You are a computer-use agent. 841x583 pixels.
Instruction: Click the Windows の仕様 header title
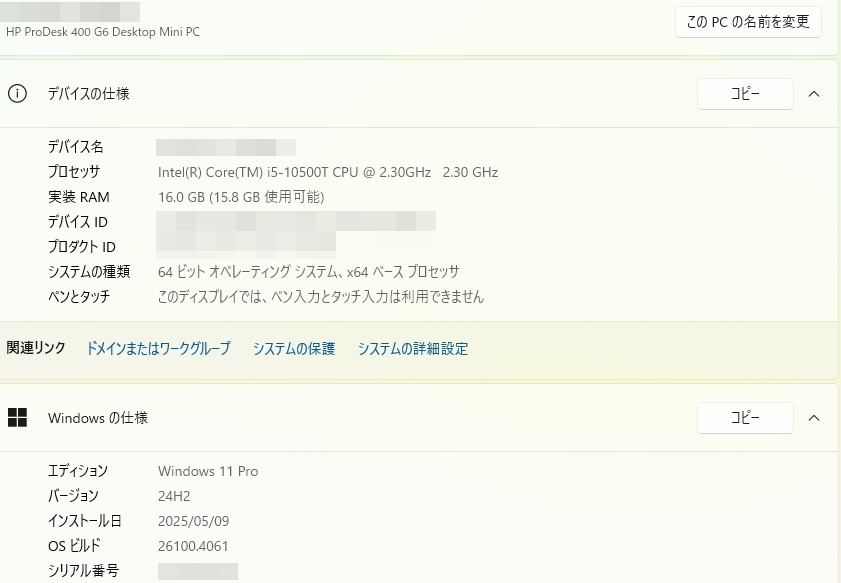[98, 418]
